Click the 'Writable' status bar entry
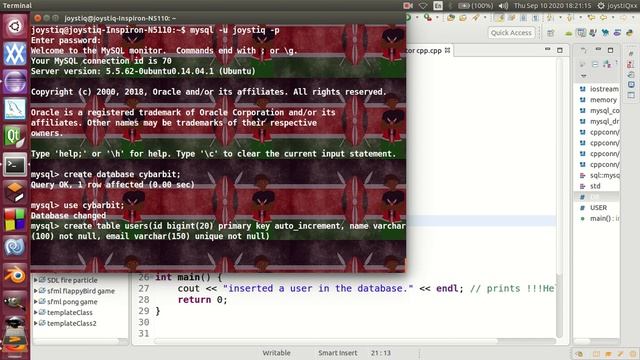Image resolution: width=640 pixels, height=360 pixels. (x=276, y=353)
